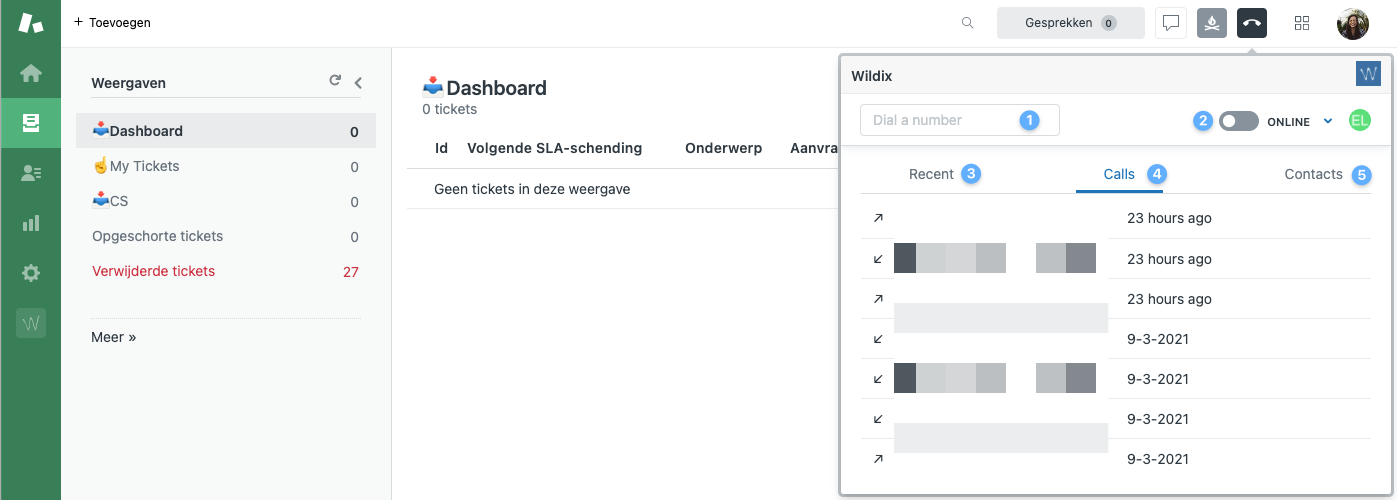Viewport: 1397px width, 500px height.
Task: Switch to the Recent tab
Action: (x=931, y=174)
